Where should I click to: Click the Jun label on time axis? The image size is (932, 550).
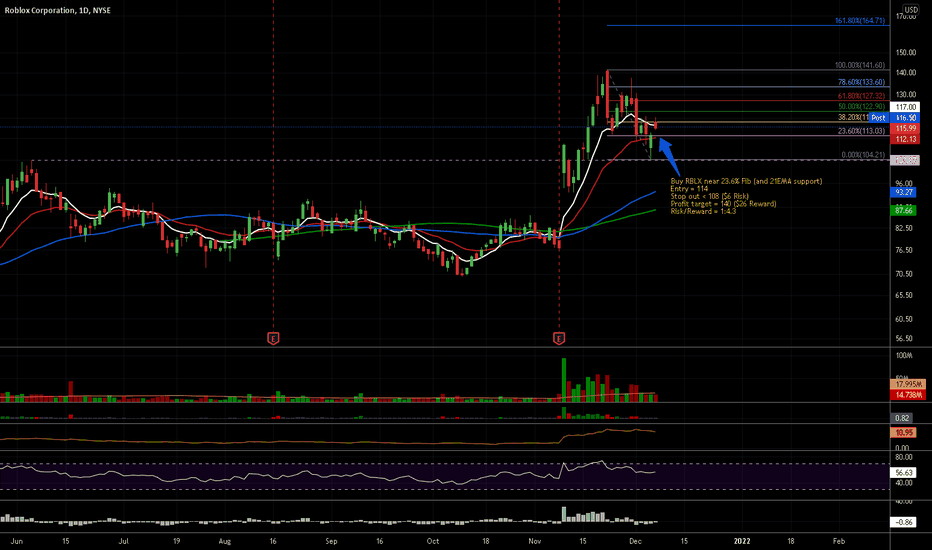coord(17,541)
